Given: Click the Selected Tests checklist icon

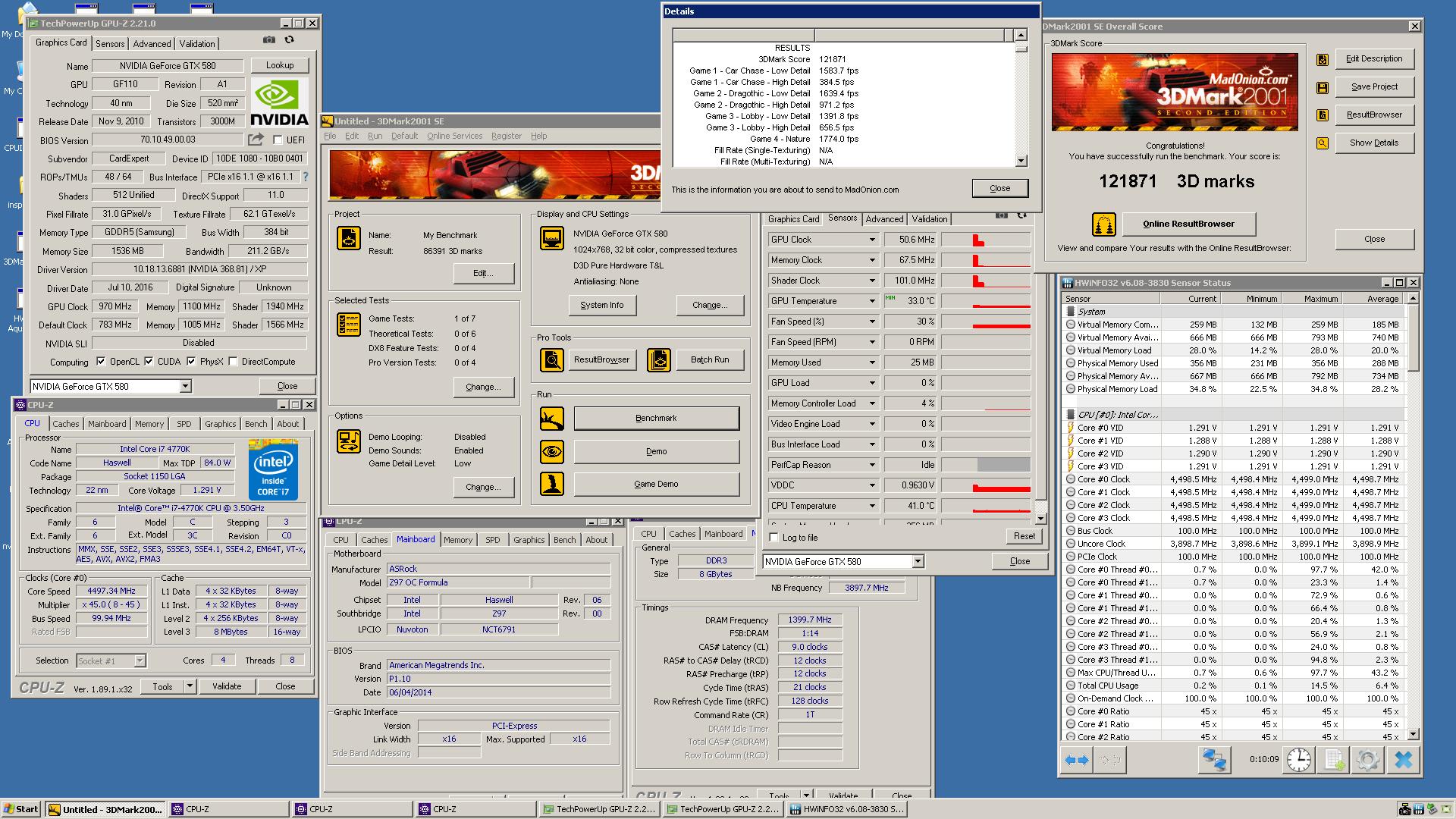Looking at the screenshot, I should (348, 325).
